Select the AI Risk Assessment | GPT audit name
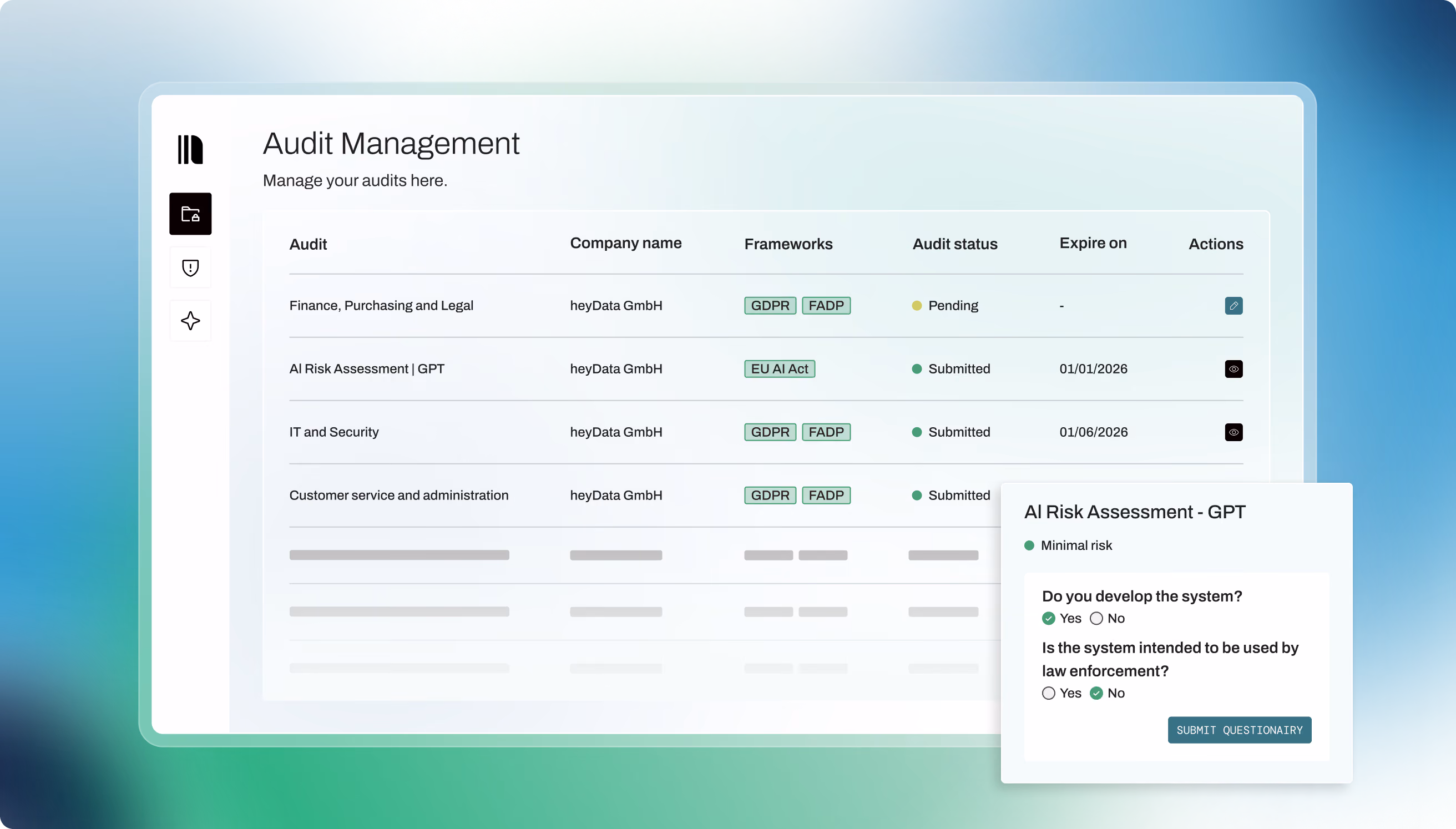This screenshot has height=829, width=1456. (367, 369)
